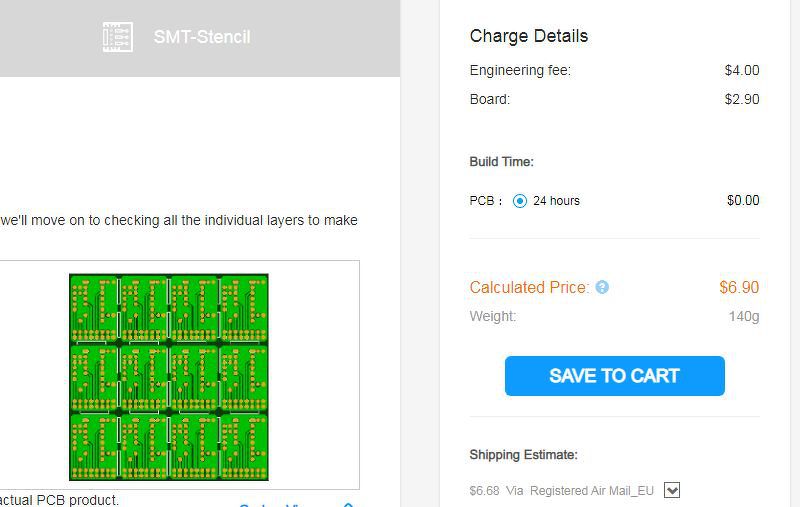Click the $2.90 board price
This screenshot has height=507, width=800.
742,99
